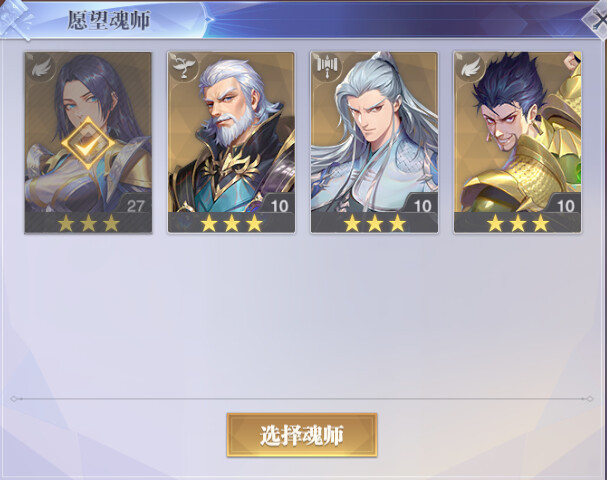Image resolution: width=607 pixels, height=480 pixels.
Task: Click the three stars under golden-armored man
Action: [x=518, y=224]
